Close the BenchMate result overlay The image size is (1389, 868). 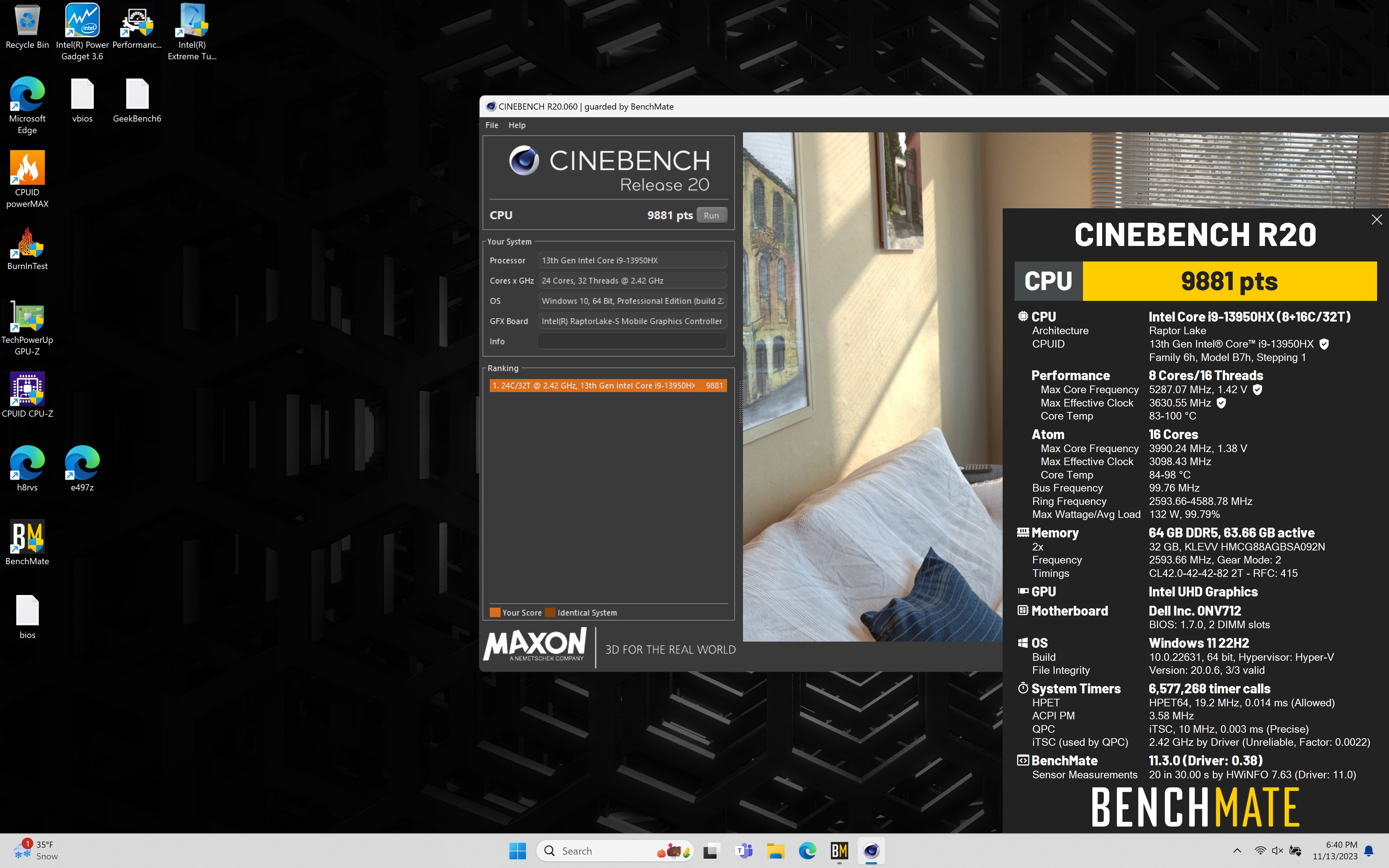click(x=1376, y=220)
